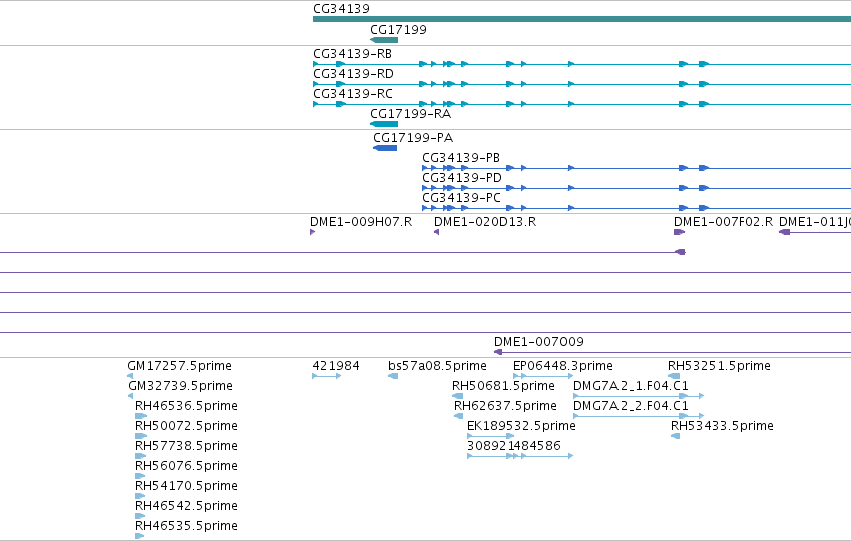This screenshot has height=541, width=851.
Task: Click the RH50681.5prime label
Action: coord(503,386)
